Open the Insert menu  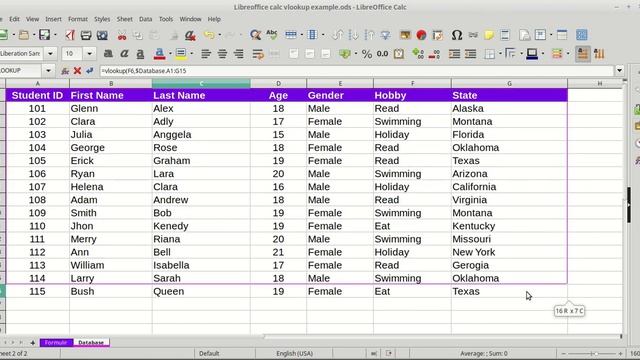click(53, 19)
